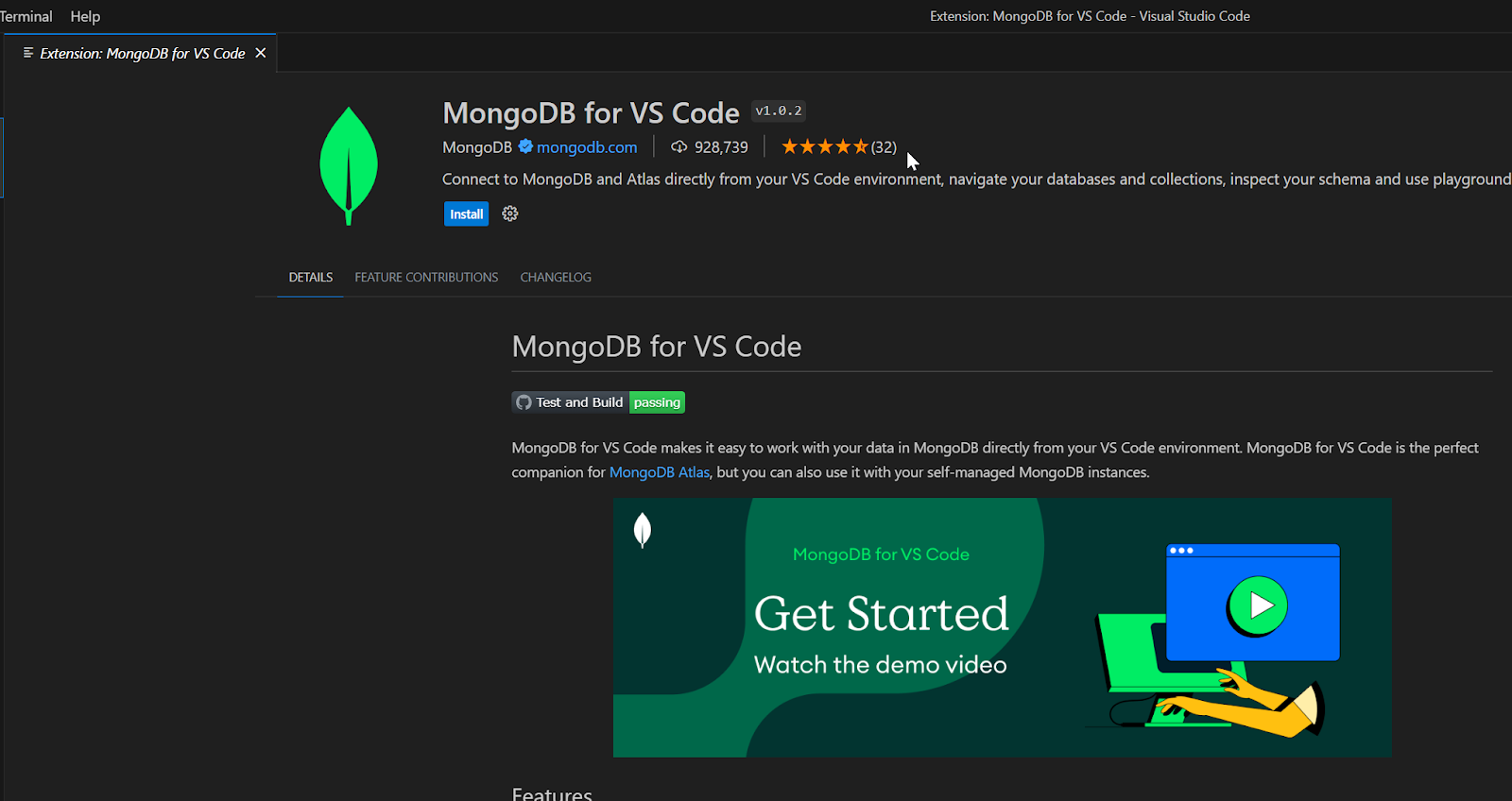Click the MongoDB publisher name

[477, 147]
